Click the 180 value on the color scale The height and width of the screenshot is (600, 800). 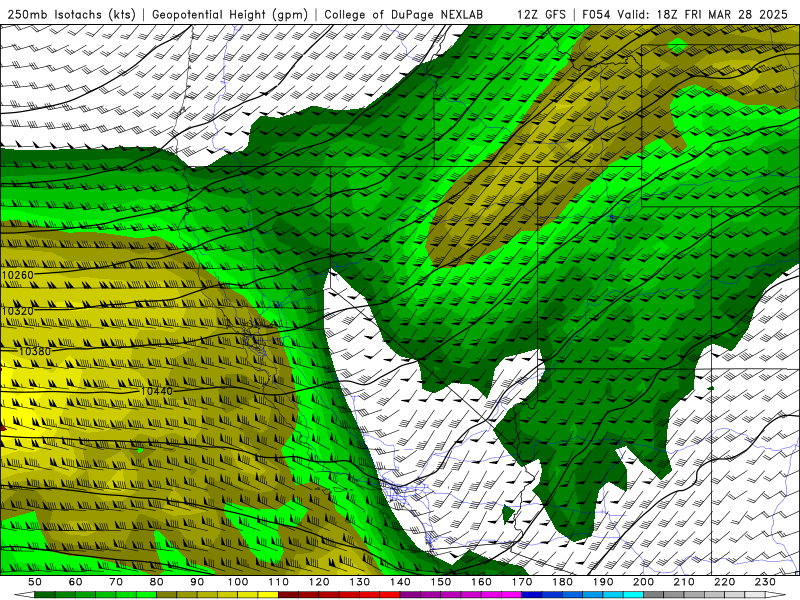[x=563, y=582]
